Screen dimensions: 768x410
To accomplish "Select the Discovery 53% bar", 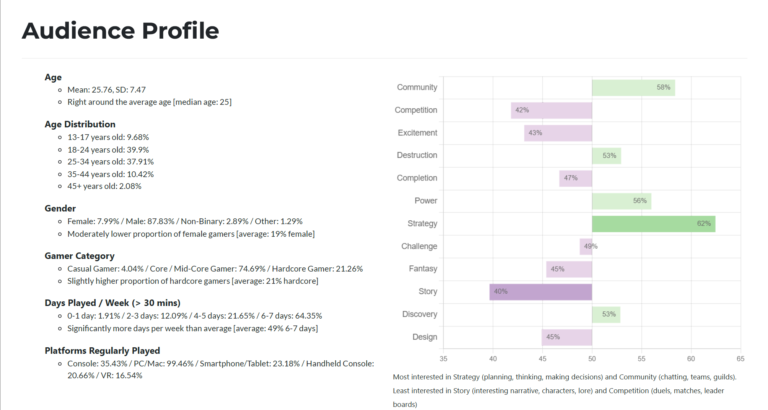I will [606, 314].
